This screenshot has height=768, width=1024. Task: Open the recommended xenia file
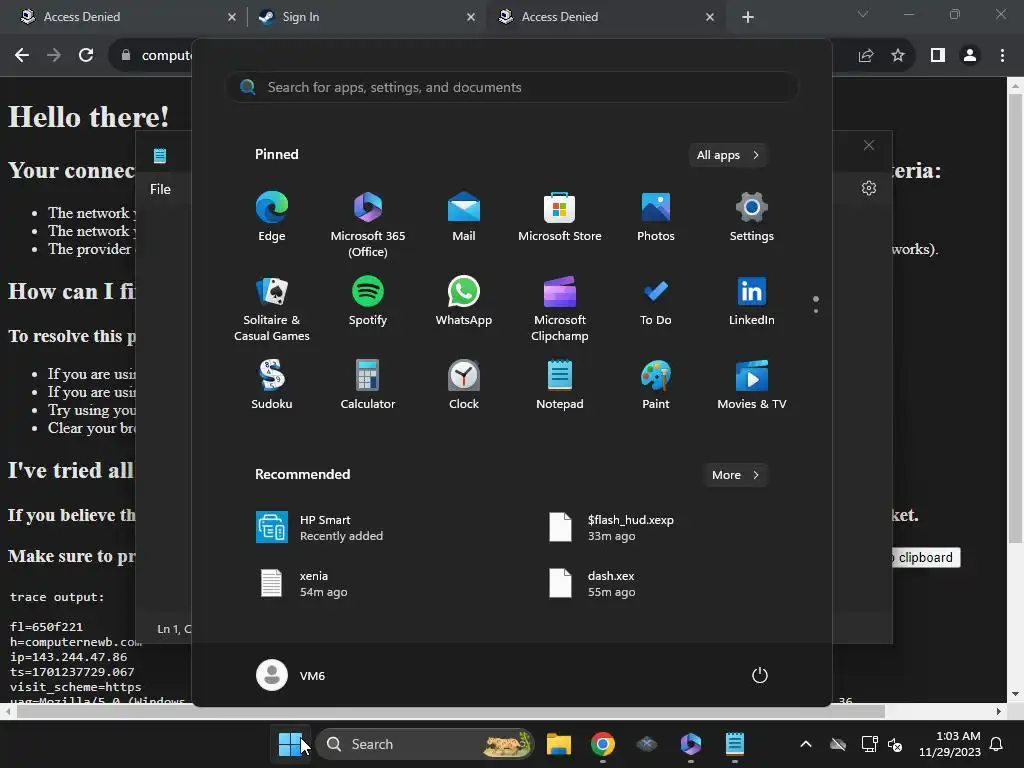point(305,584)
